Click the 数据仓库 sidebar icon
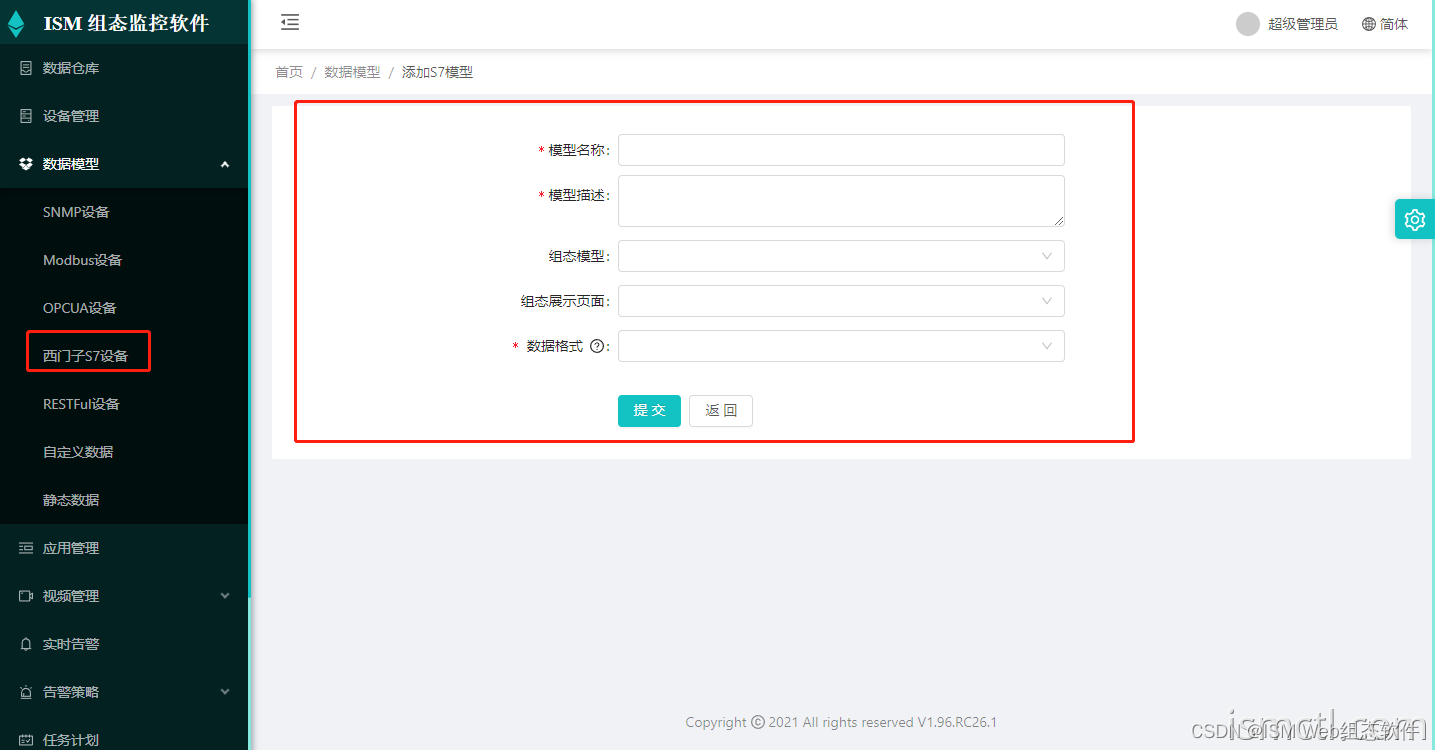 pyautogui.click(x=26, y=68)
